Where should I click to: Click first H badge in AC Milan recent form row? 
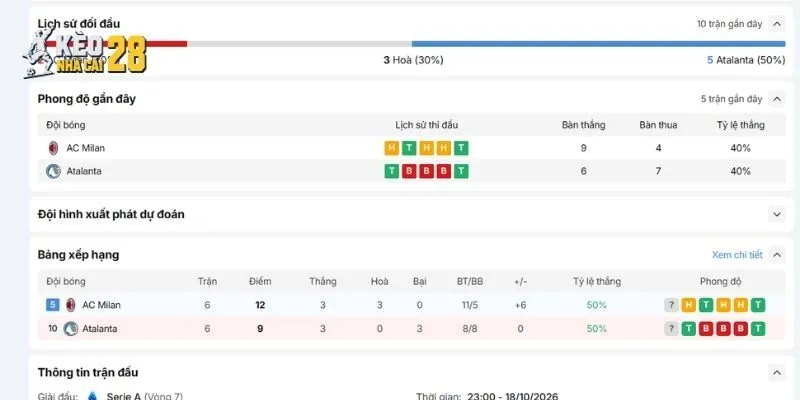[391, 148]
